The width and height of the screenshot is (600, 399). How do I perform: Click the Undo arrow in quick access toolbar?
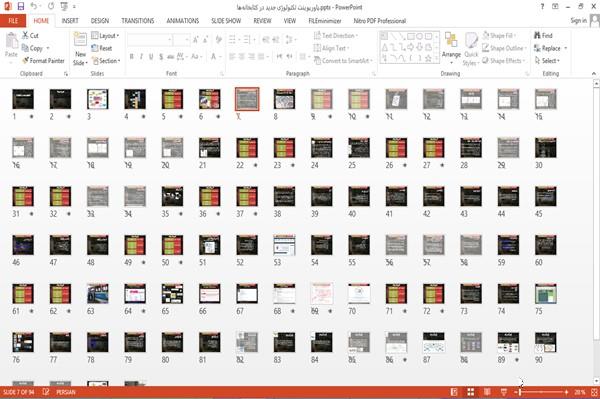point(34,7)
